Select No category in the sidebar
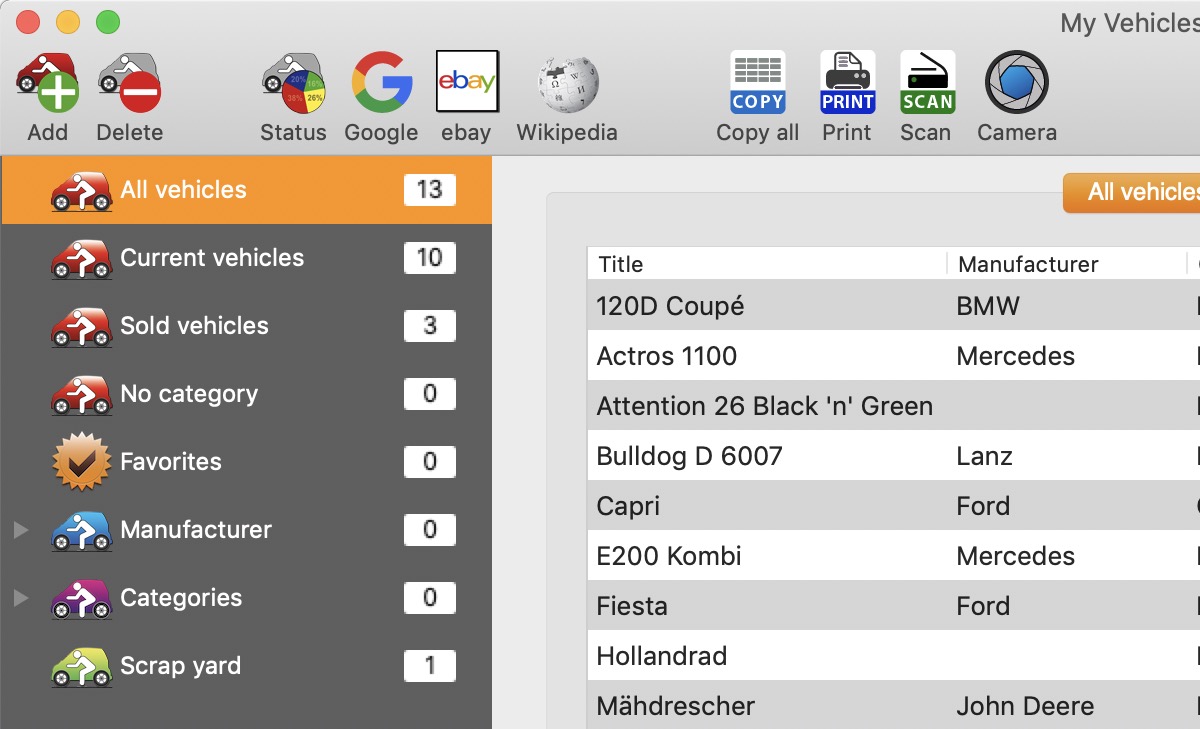The image size is (1200, 729). [246, 394]
